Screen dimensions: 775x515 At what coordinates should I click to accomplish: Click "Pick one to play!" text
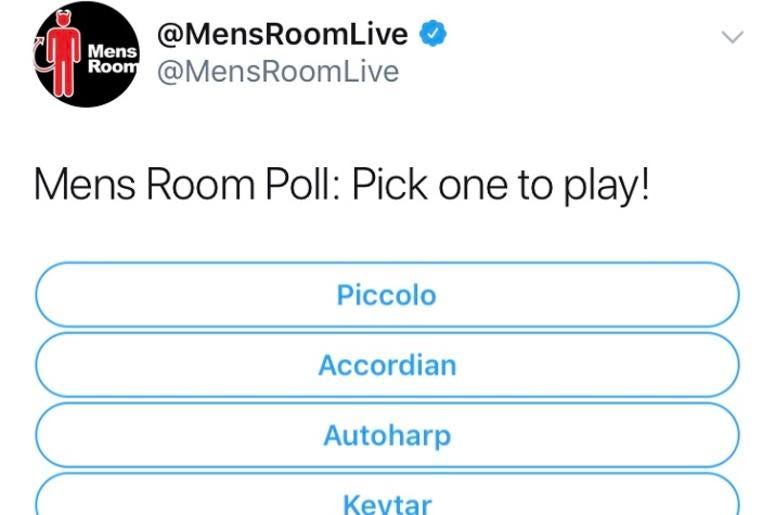[x=500, y=186]
